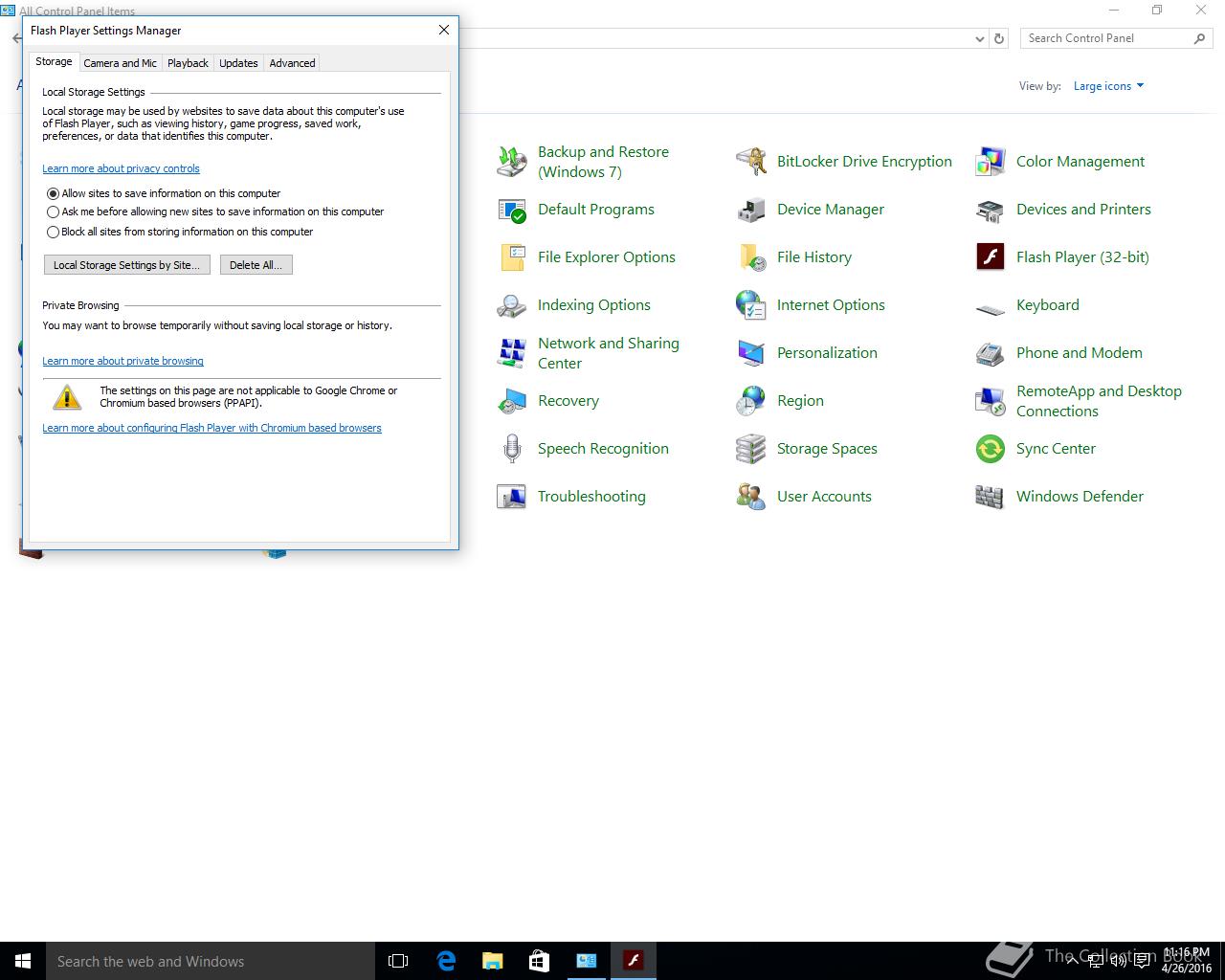Screen dimensions: 1225x980
Task: Open the Recovery icon
Action: coord(512,401)
